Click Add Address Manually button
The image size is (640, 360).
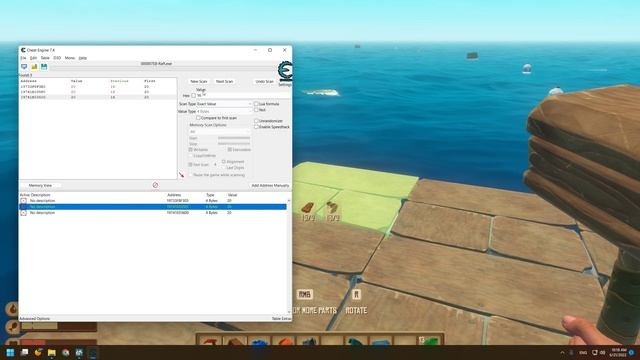point(270,185)
